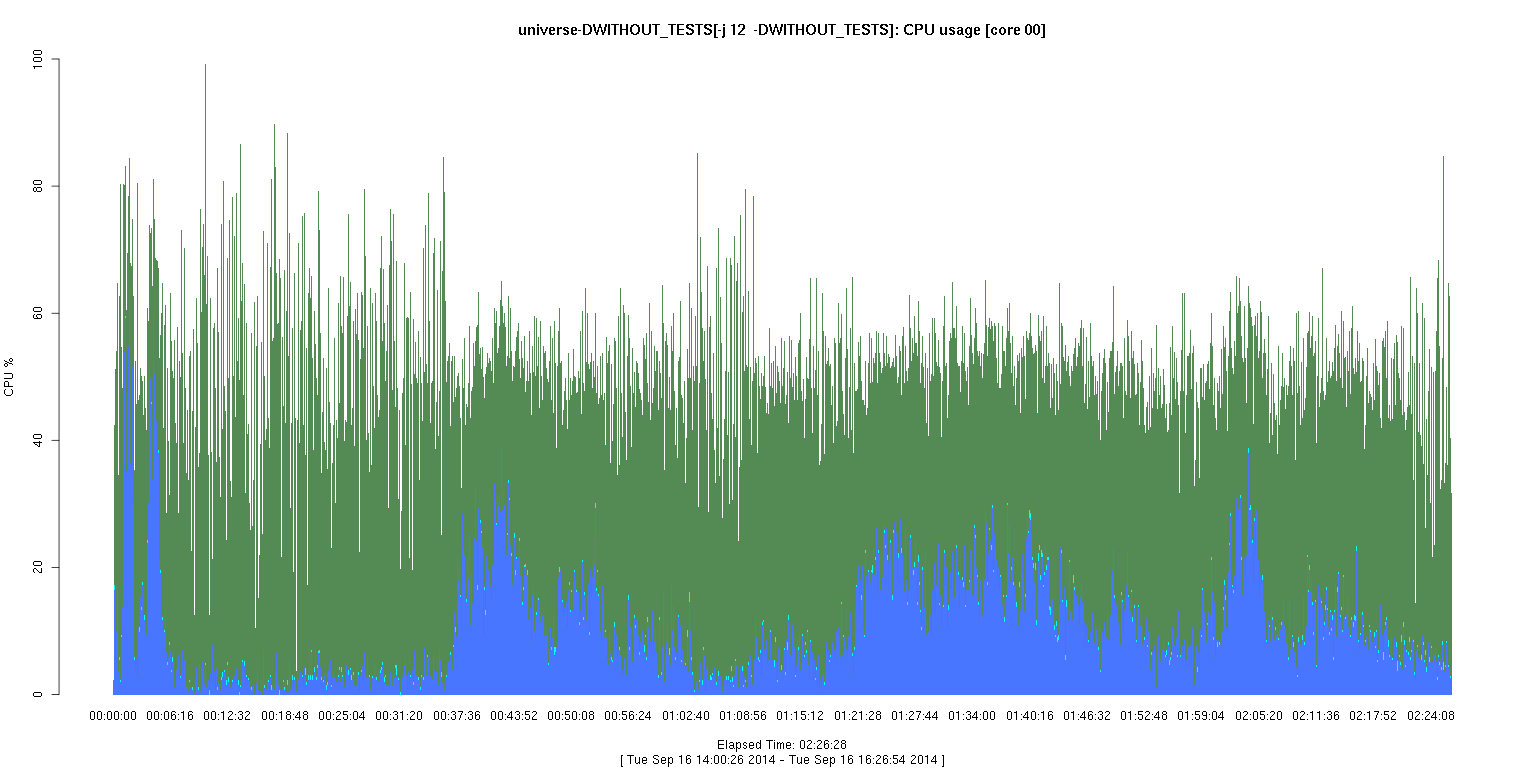Screen dimensions: 1536x768
Task: Click the x-axis time label 00:43:52
Action: [514, 716]
